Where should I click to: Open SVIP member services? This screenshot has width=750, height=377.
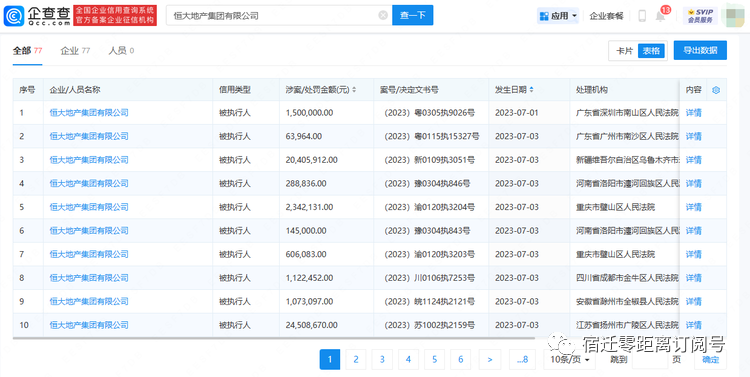(700, 16)
